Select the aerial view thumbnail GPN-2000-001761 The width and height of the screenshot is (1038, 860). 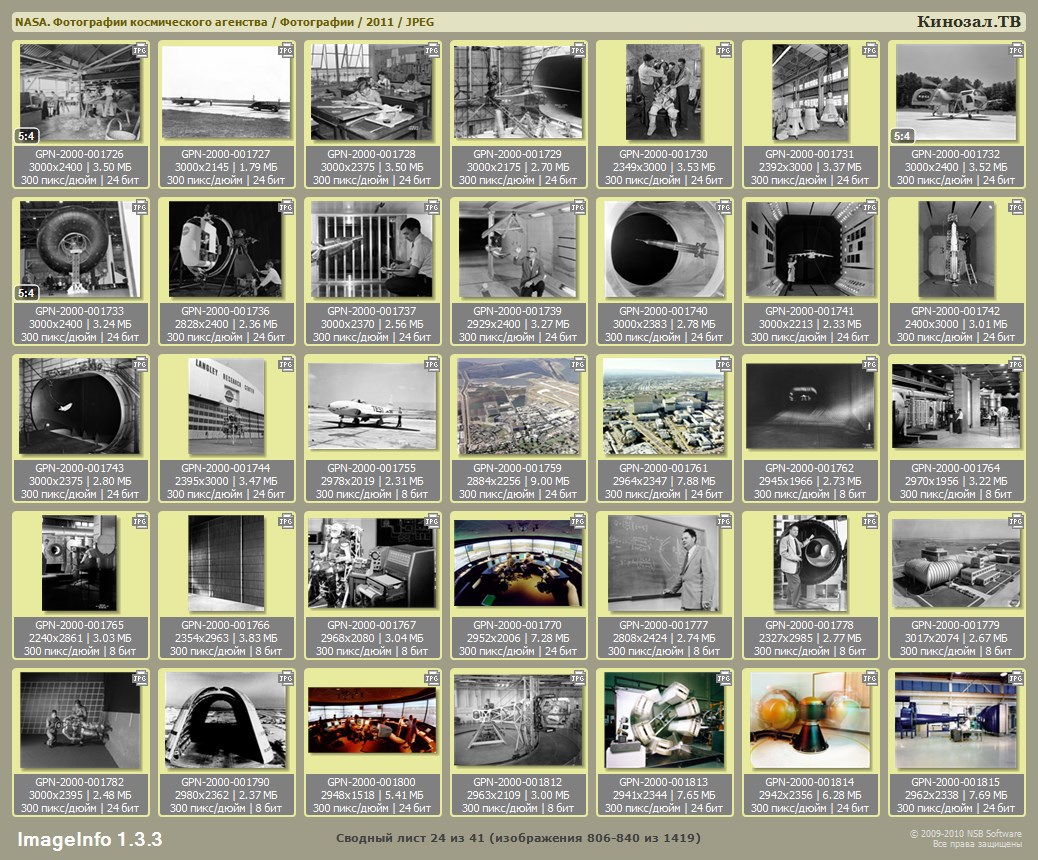pyautogui.click(x=664, y=407)
